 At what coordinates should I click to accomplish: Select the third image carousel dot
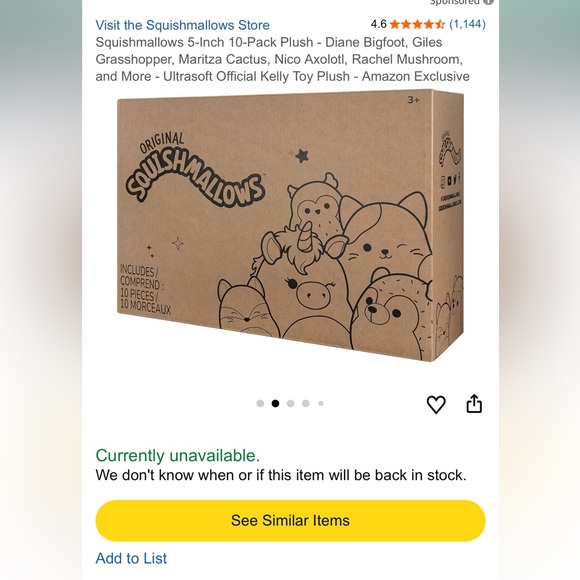(x=290, y=403)
